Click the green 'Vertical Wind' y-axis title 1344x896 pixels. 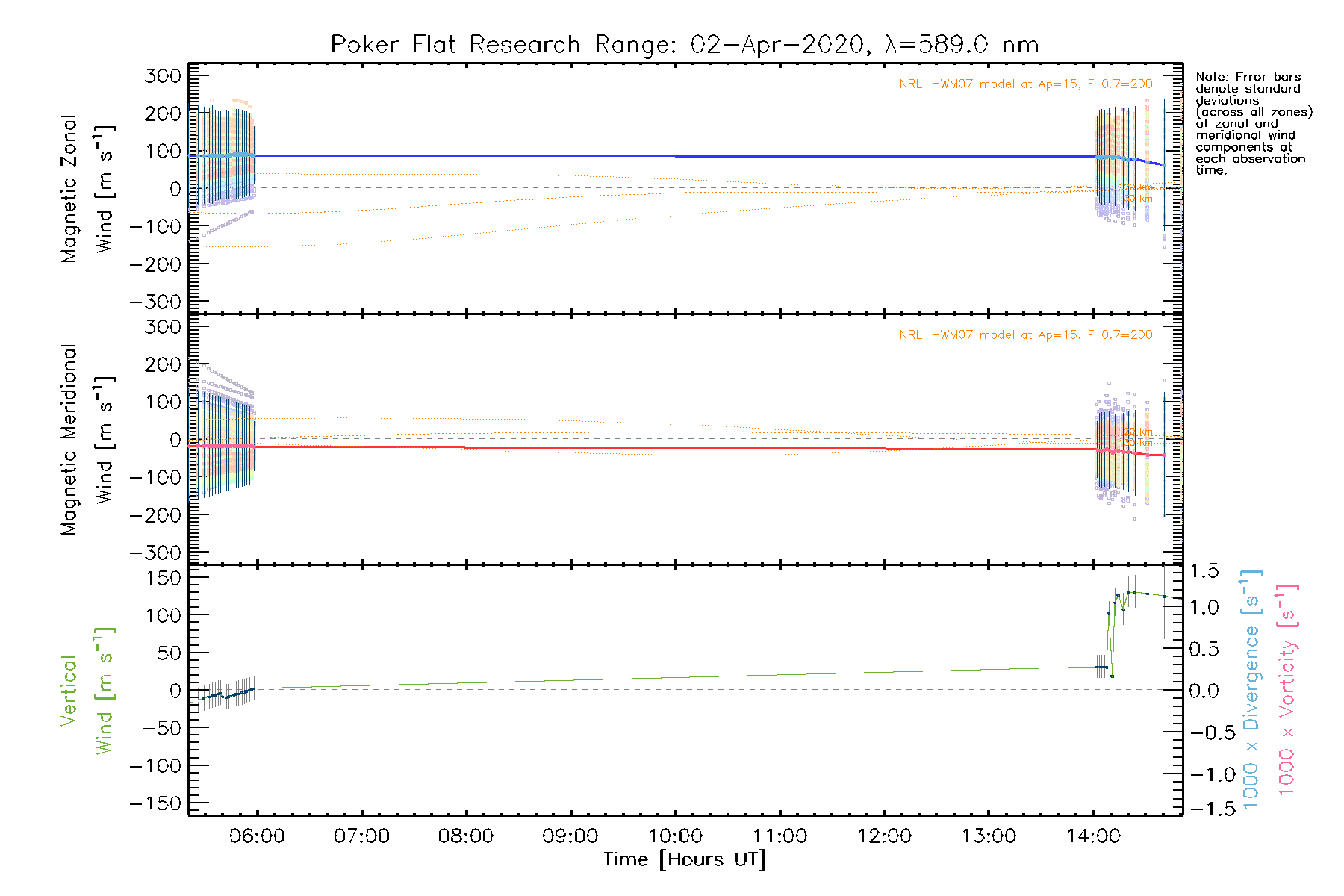[87, 691]
